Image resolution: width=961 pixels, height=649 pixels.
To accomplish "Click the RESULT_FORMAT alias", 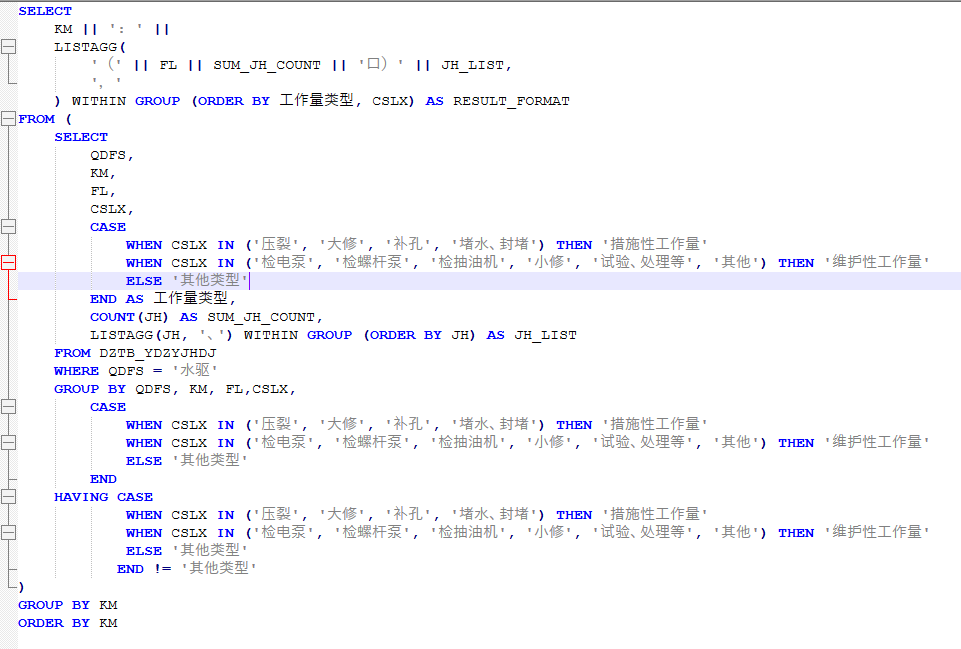I will (511, 101).
